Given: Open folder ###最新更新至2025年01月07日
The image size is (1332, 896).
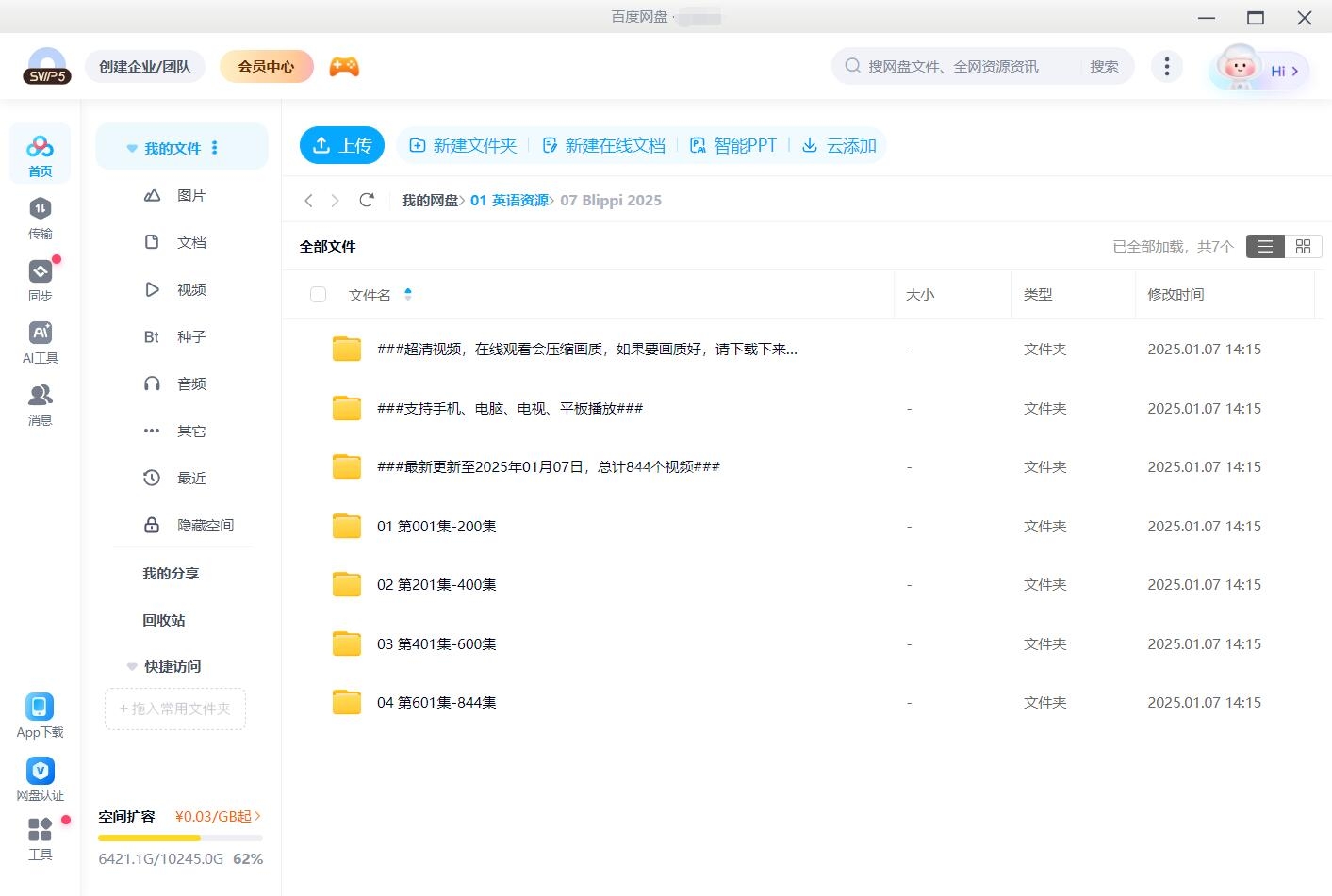Looking at the screenshot, I should click(x=549, y=466).
